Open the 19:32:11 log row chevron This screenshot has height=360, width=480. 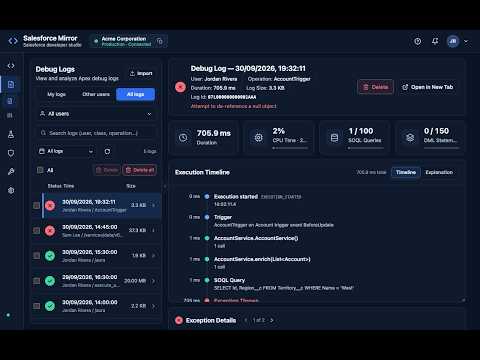pyautogui.click(x=153, y=205)
